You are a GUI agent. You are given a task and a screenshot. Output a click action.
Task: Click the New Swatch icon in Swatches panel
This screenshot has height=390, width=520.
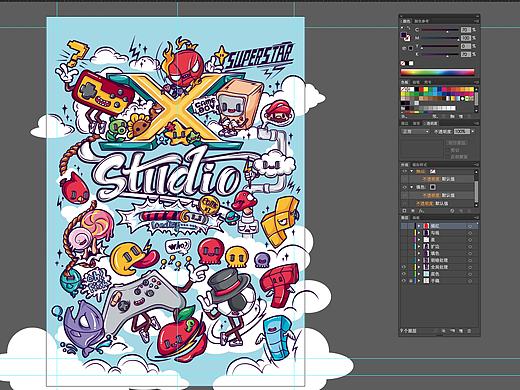click(x=461, y=116)
